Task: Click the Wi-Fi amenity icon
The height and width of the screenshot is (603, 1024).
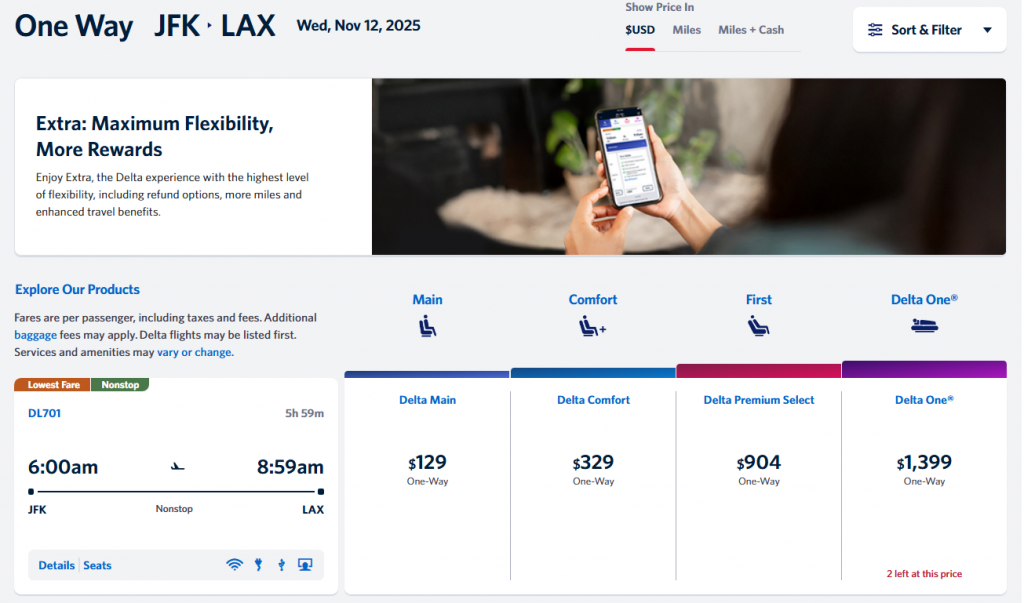Action: pyautogui.click(x=234, y=565)
